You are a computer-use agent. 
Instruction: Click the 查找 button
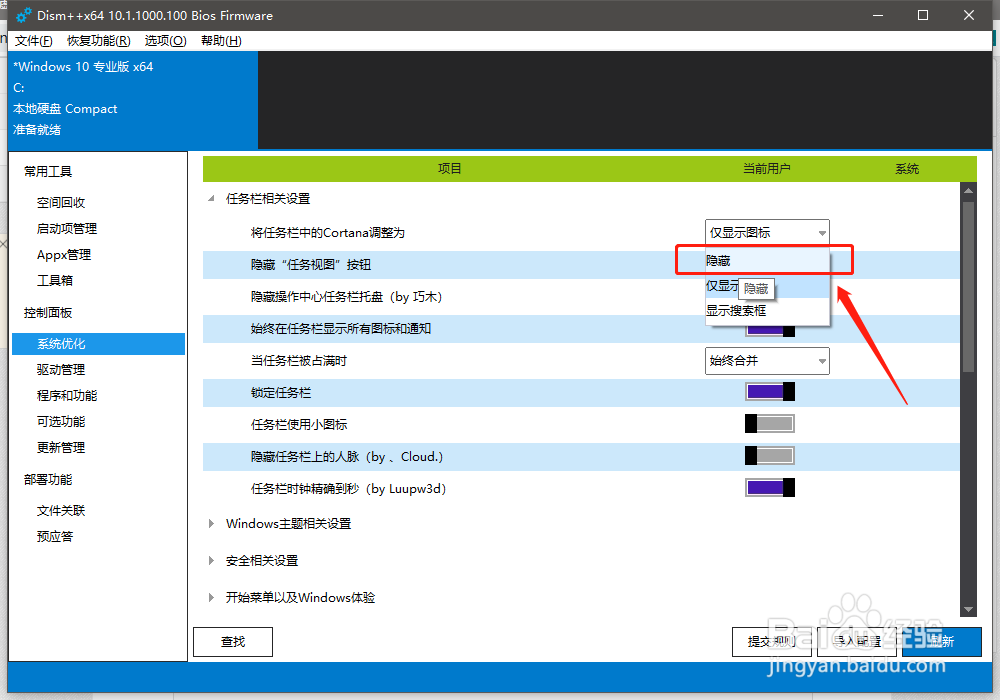click(233, 642)
